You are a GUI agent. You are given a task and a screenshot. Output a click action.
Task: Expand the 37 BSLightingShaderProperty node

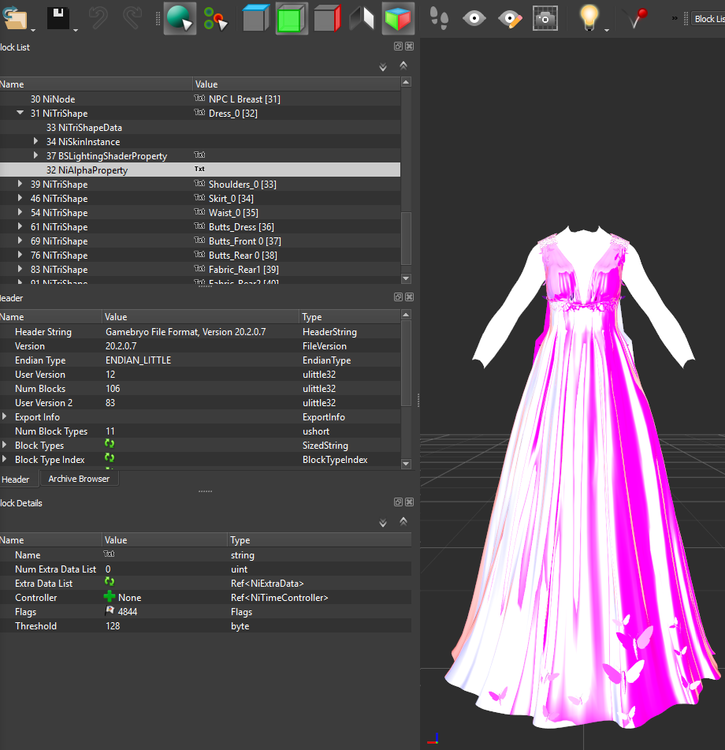(35, 155)
